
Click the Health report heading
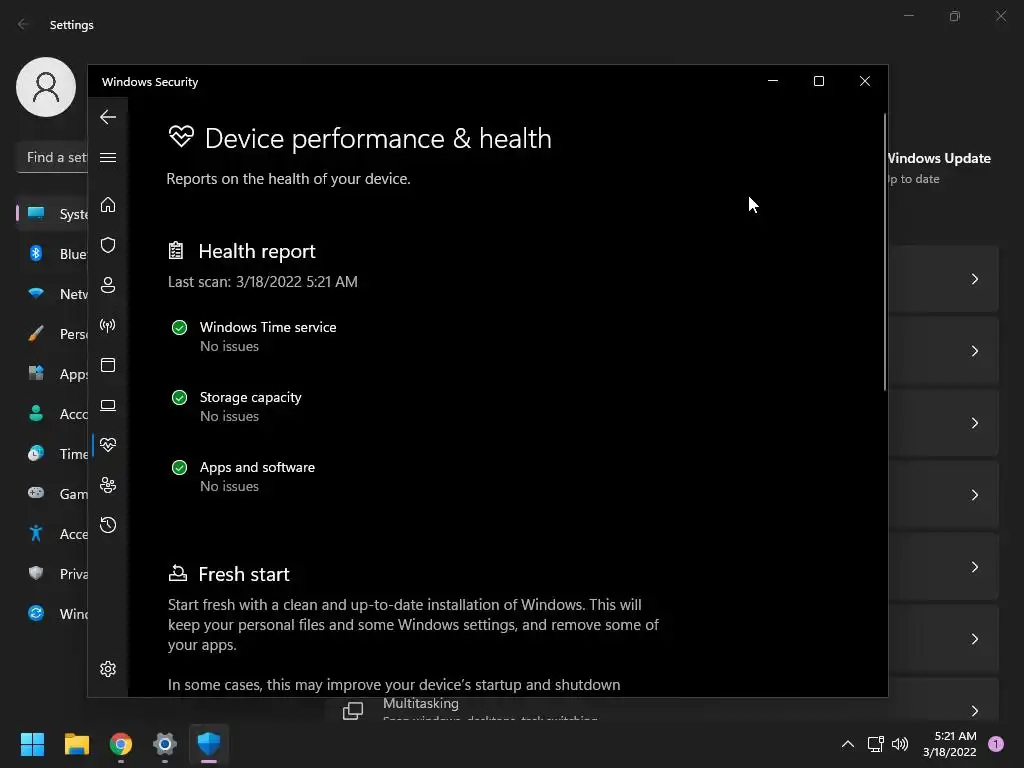point(257,251)
